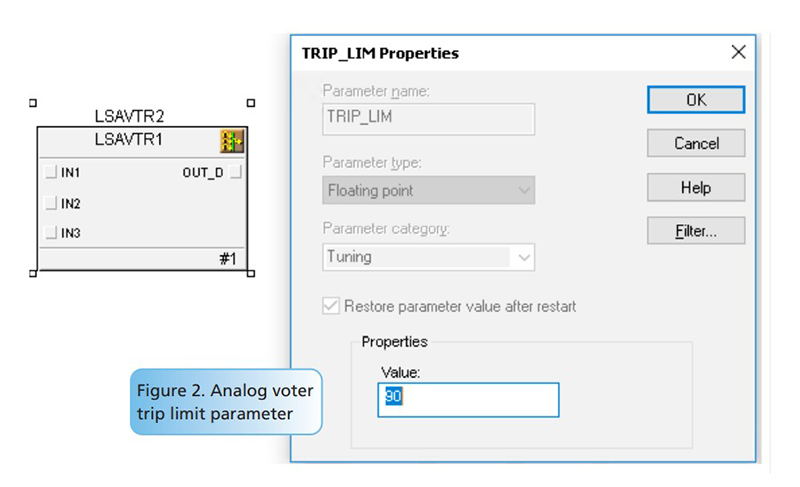Image resolution: width=800 pixels, height=487 pixels.
Task: Click the #1 execution order label
Action: point(228,260)
